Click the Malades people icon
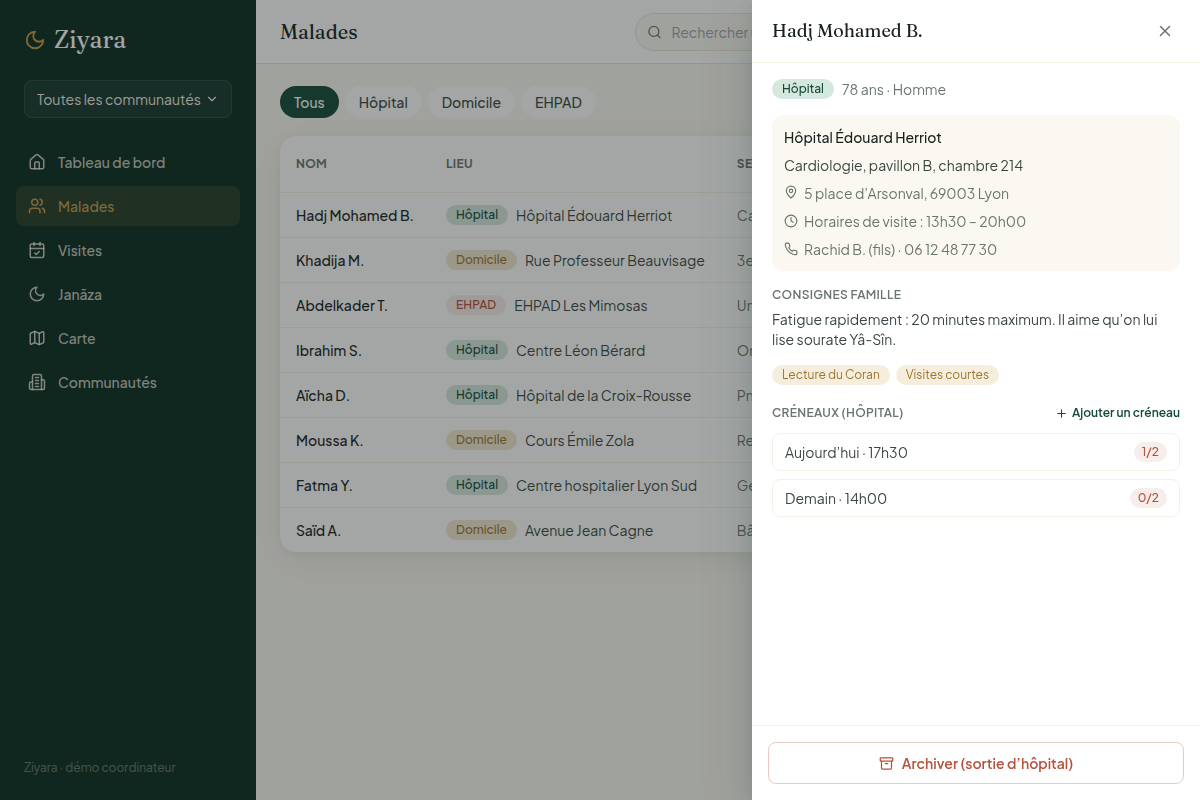The height and width of the screenshot is (800, 1200). click(x=37, y=207)
